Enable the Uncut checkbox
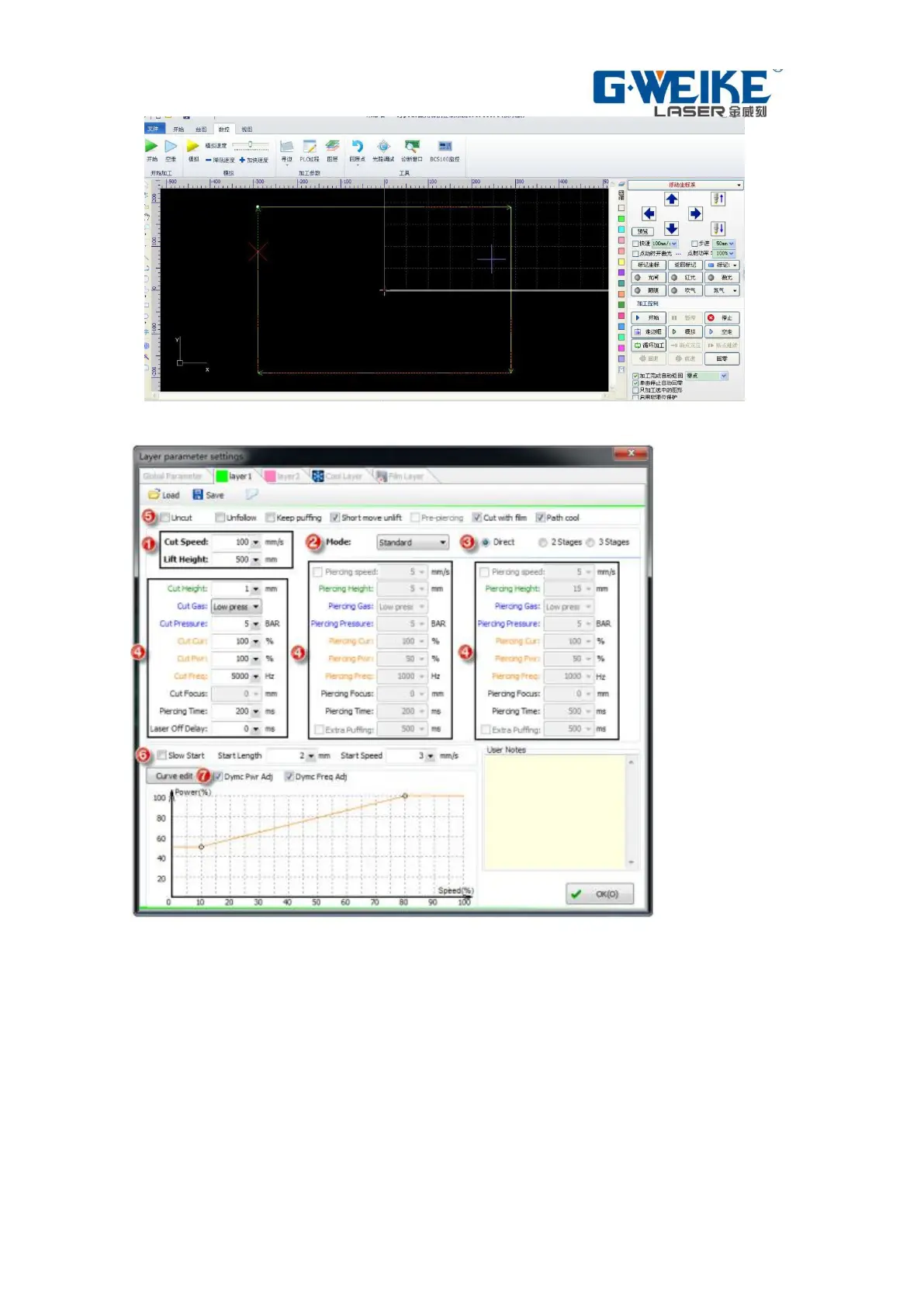 (165, 517)
